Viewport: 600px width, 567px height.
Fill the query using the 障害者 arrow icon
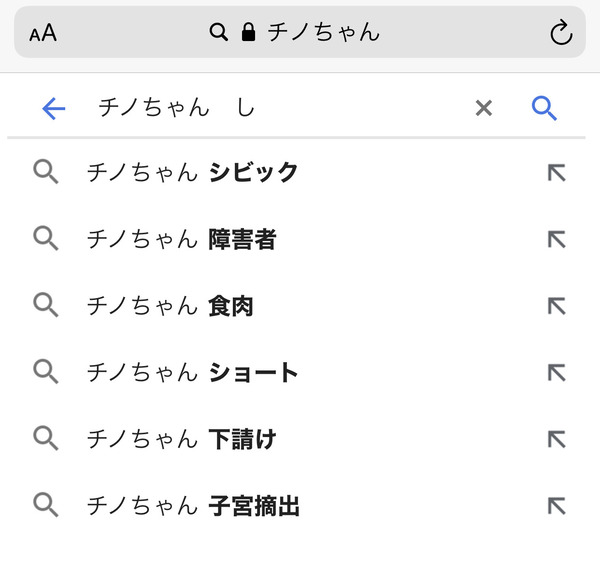point(556,240)
